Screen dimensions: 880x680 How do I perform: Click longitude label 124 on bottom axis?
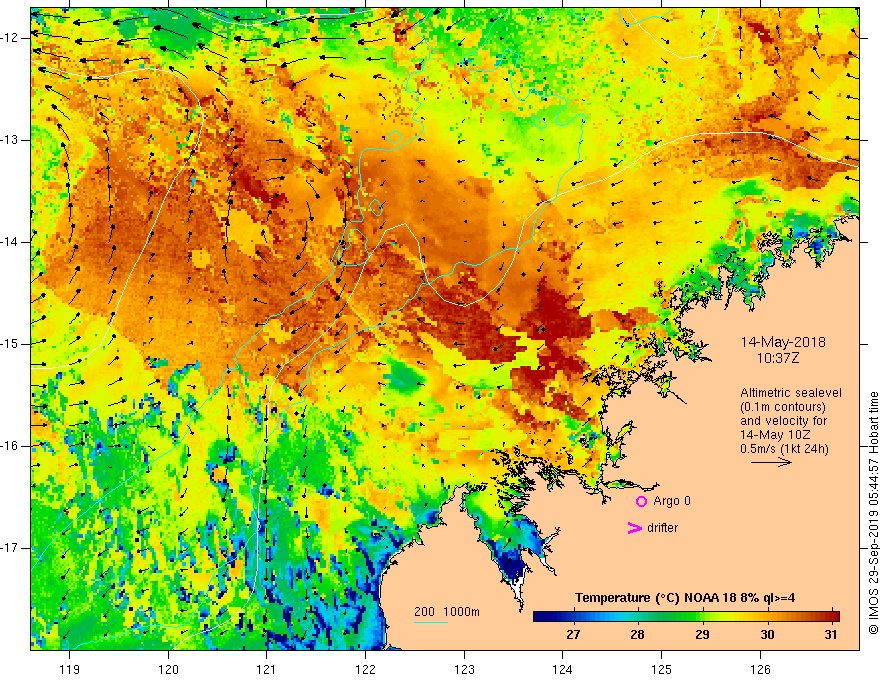tap(563, 670)
